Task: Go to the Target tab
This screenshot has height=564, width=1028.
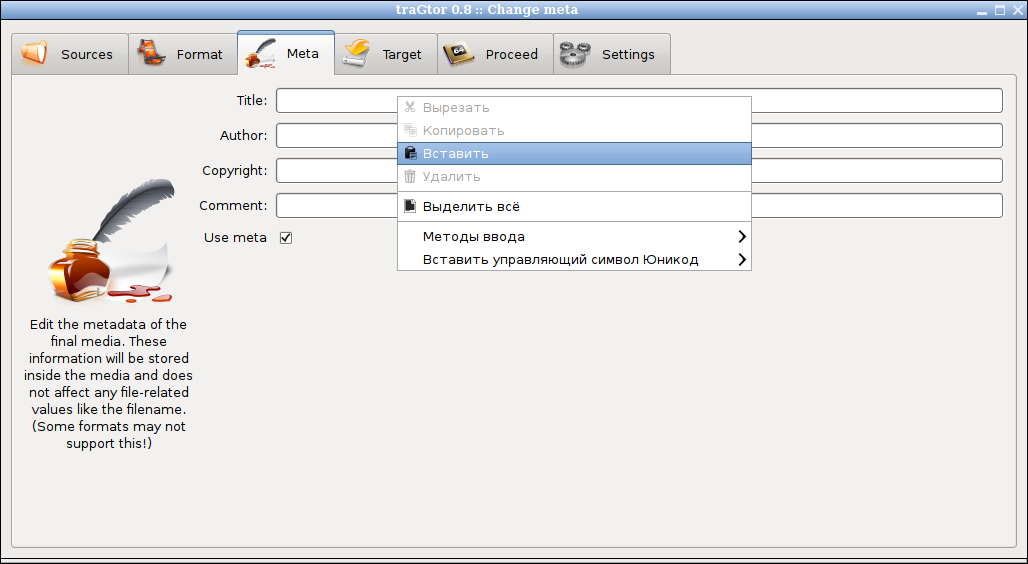Action: [386, 54]
